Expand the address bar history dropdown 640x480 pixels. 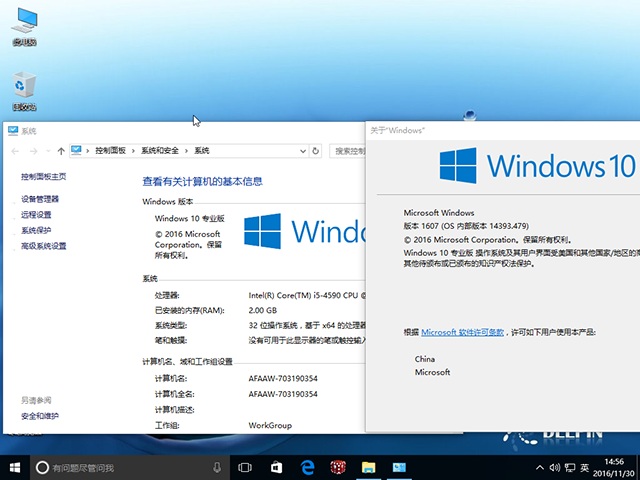(x=303, y=151)
